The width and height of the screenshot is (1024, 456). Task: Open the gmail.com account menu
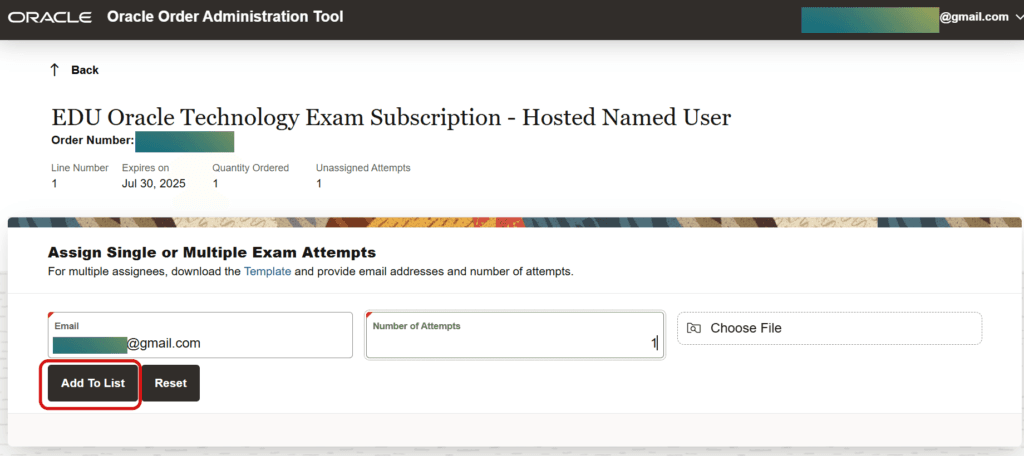[975, 17]
